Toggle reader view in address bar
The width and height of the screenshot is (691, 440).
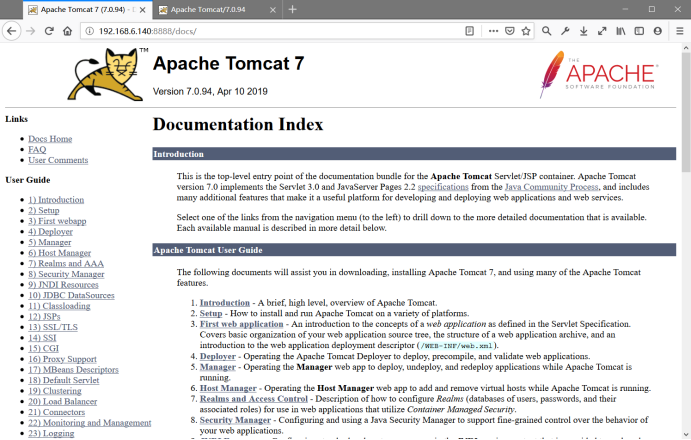click(470, 31)
